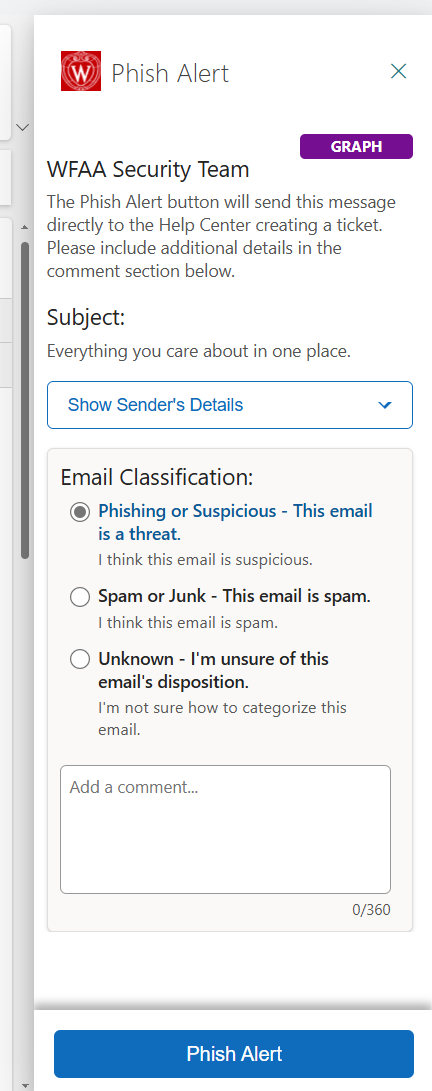This screenshot has width=432, height=1091.
Task: Click the Email Classification heading
Action: point(157,477)
